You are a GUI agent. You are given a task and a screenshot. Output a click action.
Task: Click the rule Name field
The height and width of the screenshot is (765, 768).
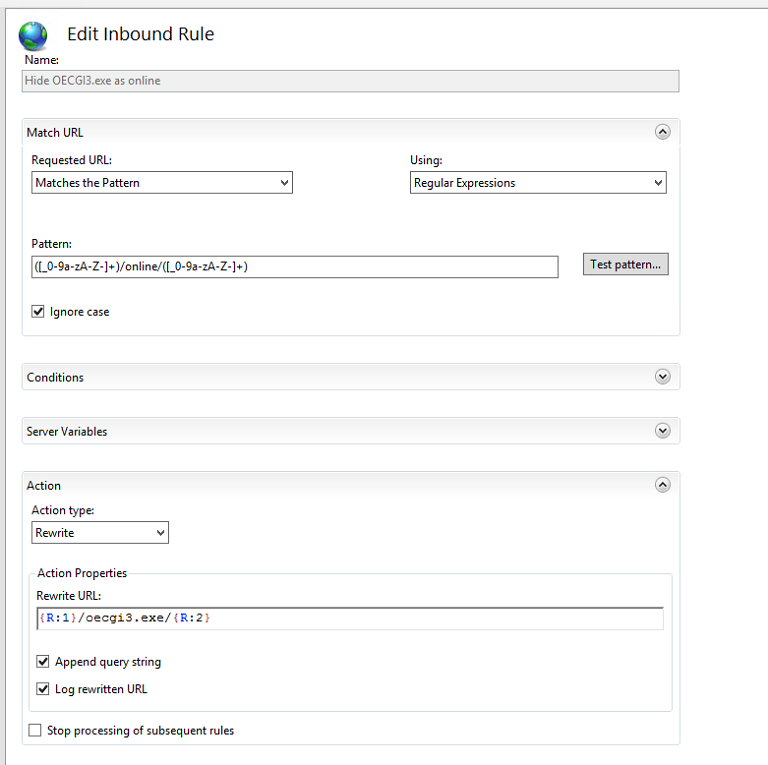pyautogui.click(x=350, y=81)
